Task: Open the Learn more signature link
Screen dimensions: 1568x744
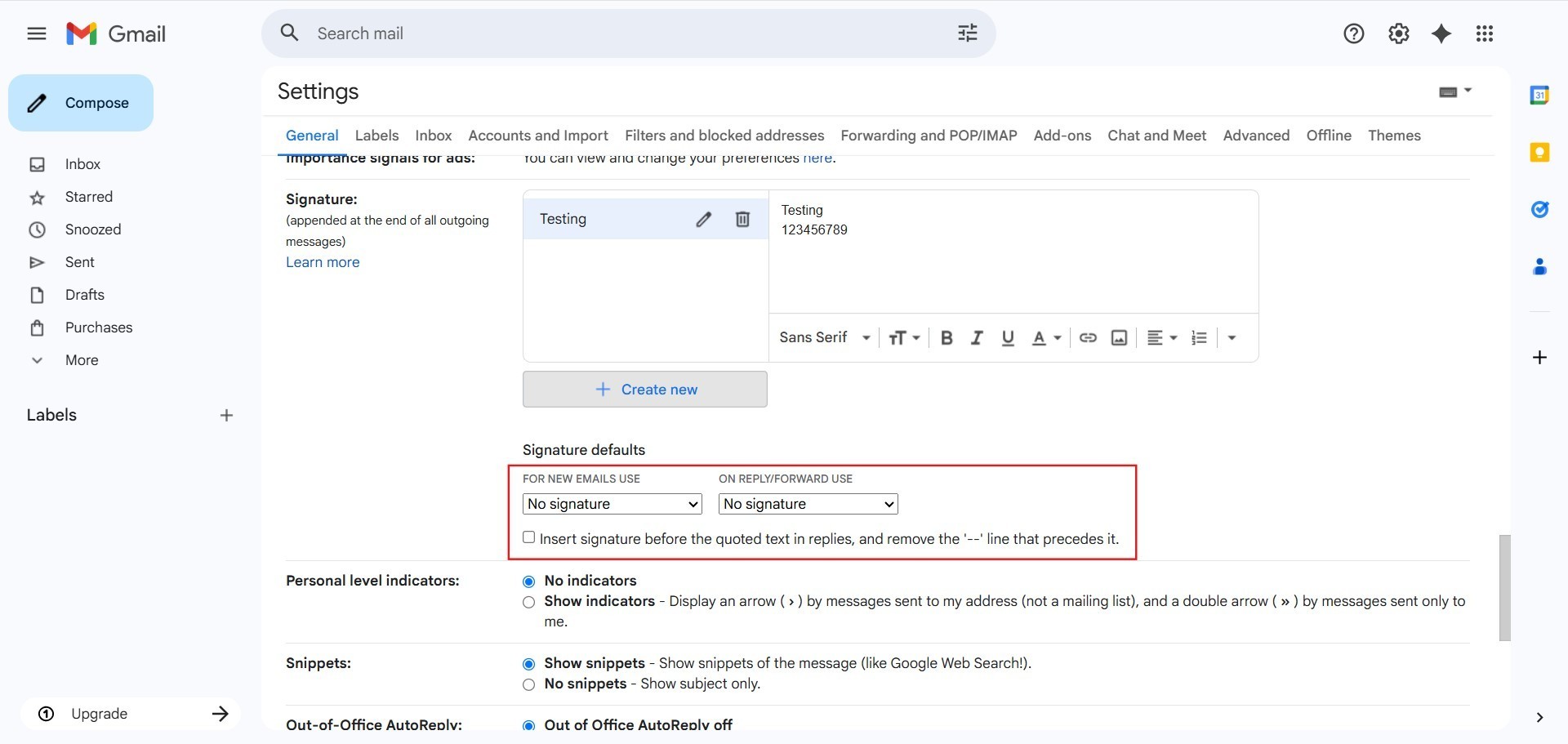Action: [x=323, y=262]
